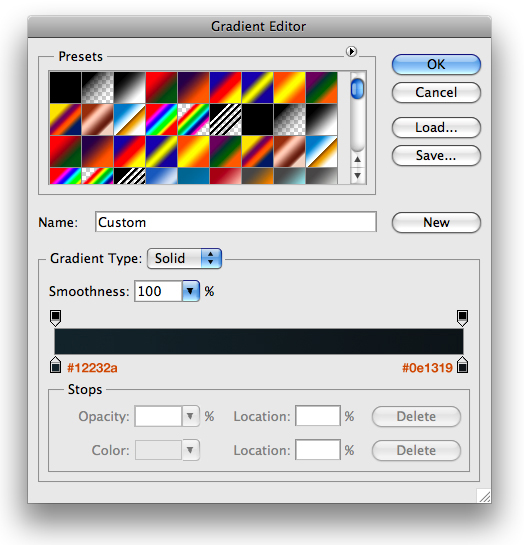
Task: Choose the first-row blue, red, yellow preset
Action: click(225, 88)
